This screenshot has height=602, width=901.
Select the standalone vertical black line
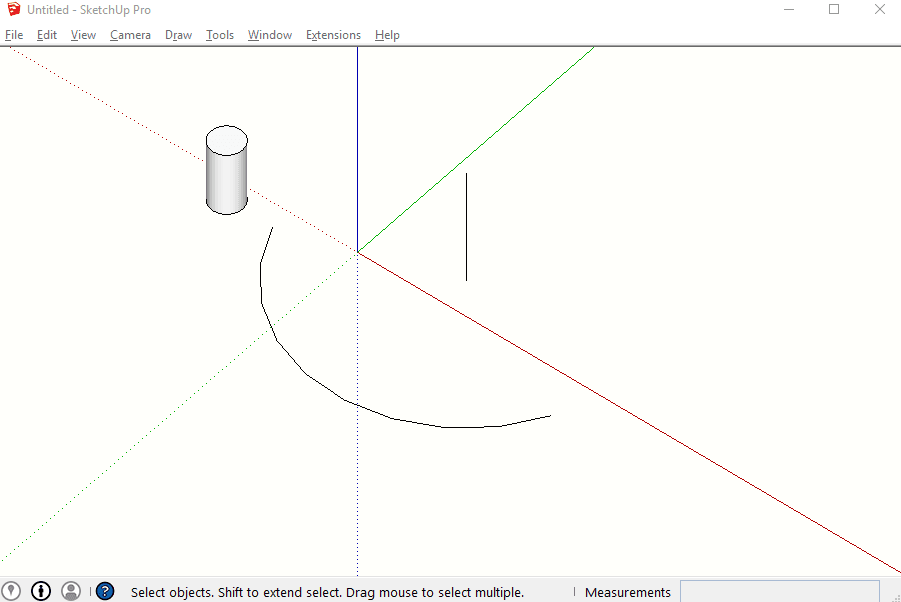(x=466, y=227)
